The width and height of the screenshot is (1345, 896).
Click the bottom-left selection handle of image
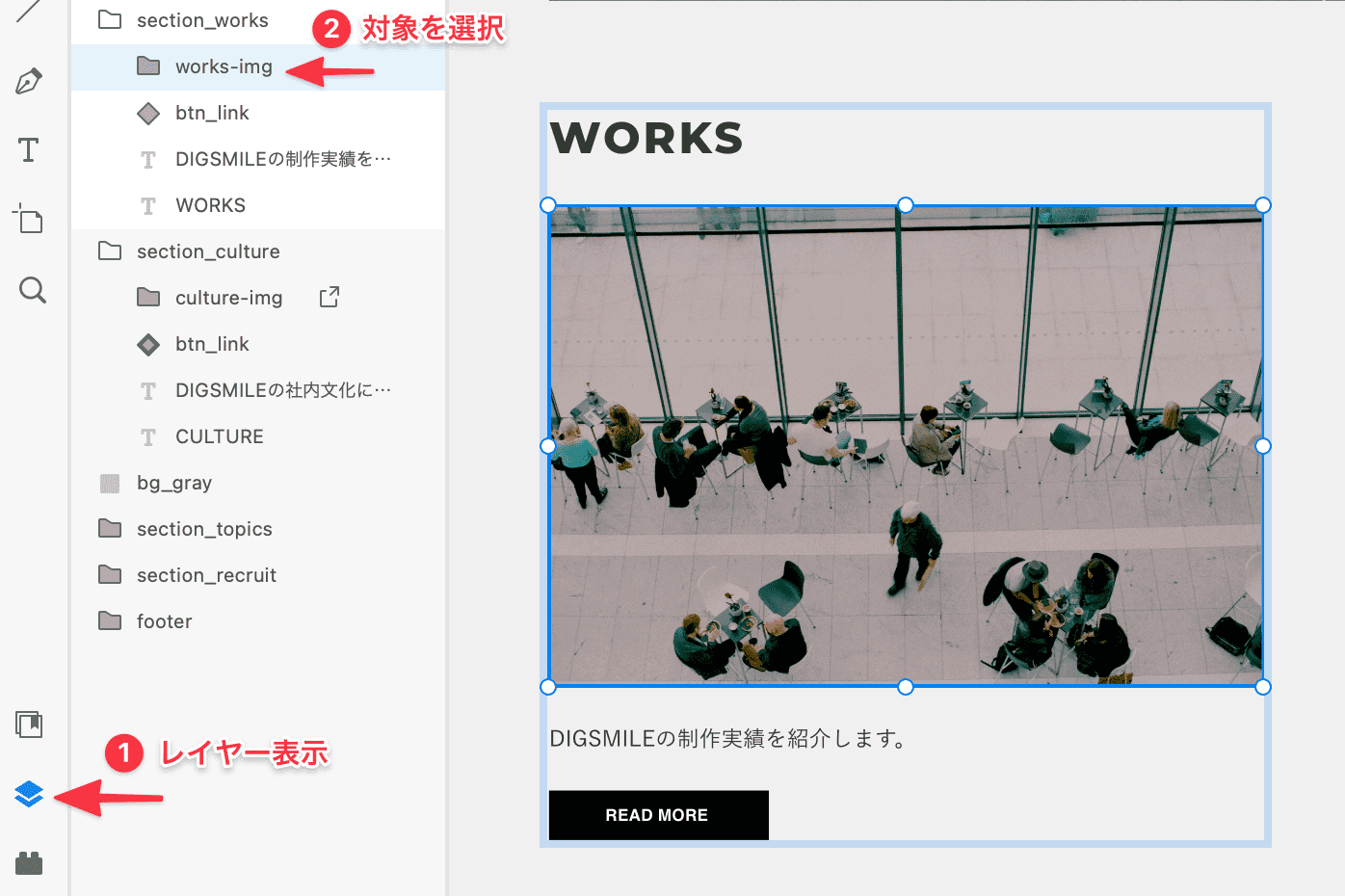coord(548,687)
